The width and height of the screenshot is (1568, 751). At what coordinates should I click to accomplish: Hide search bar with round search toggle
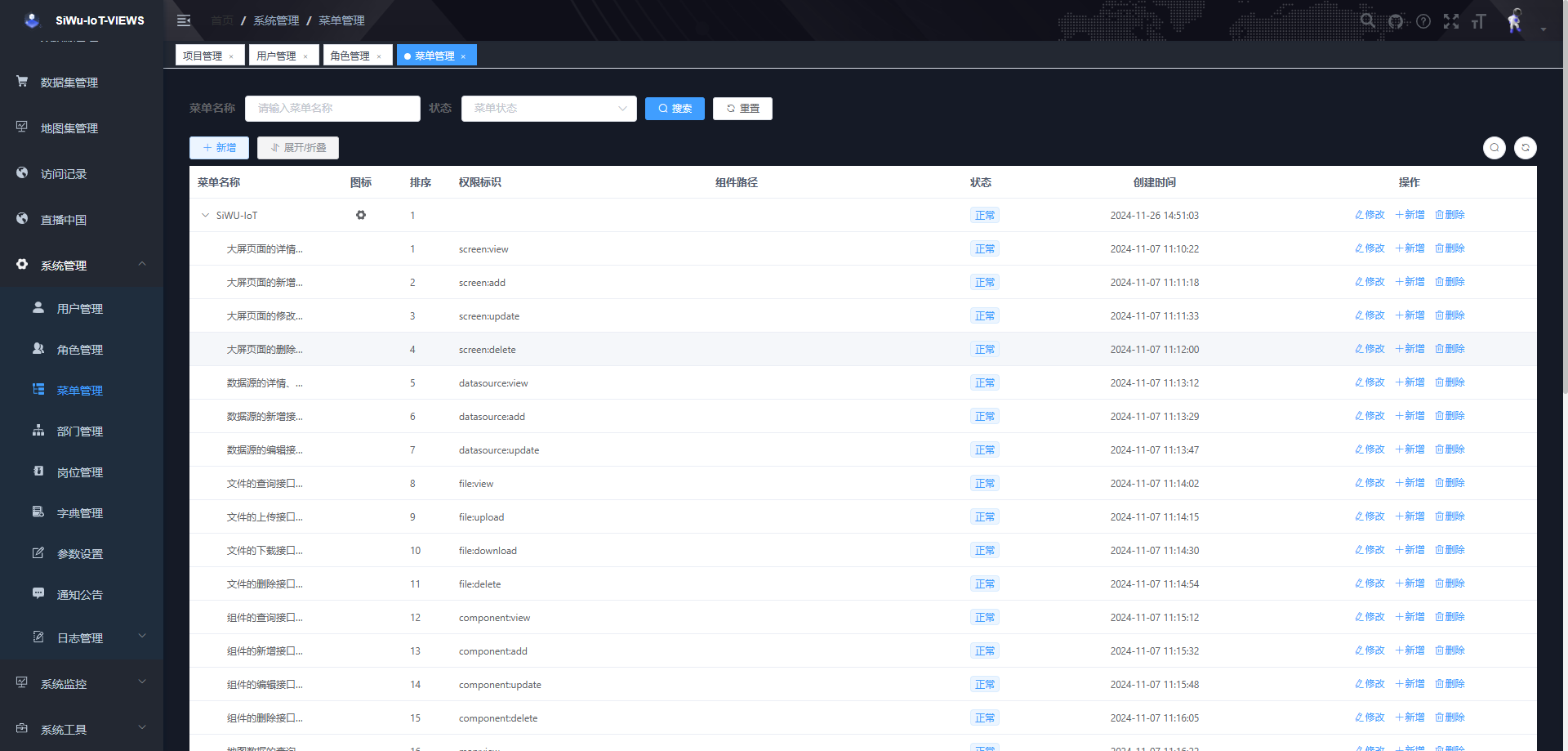point(1494,148)
